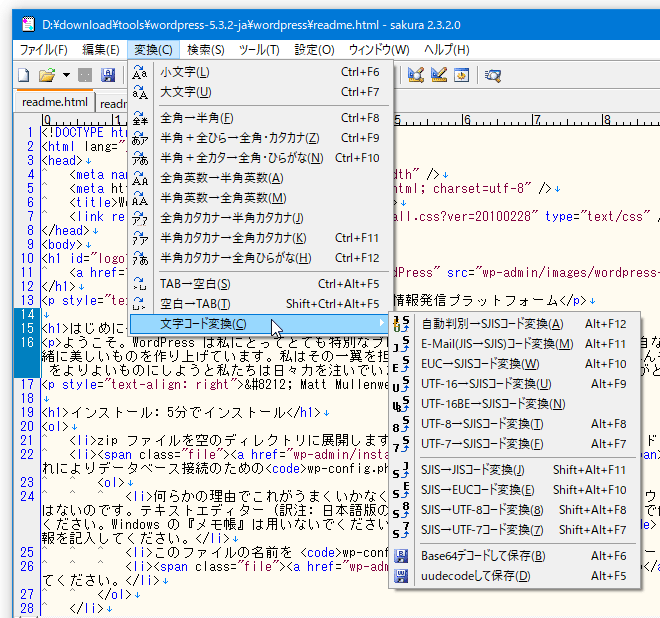Screen dimensions: 660x618
Task: Select SJIS→EUCコード変換(E)
Action: click(x=514, y=490)
